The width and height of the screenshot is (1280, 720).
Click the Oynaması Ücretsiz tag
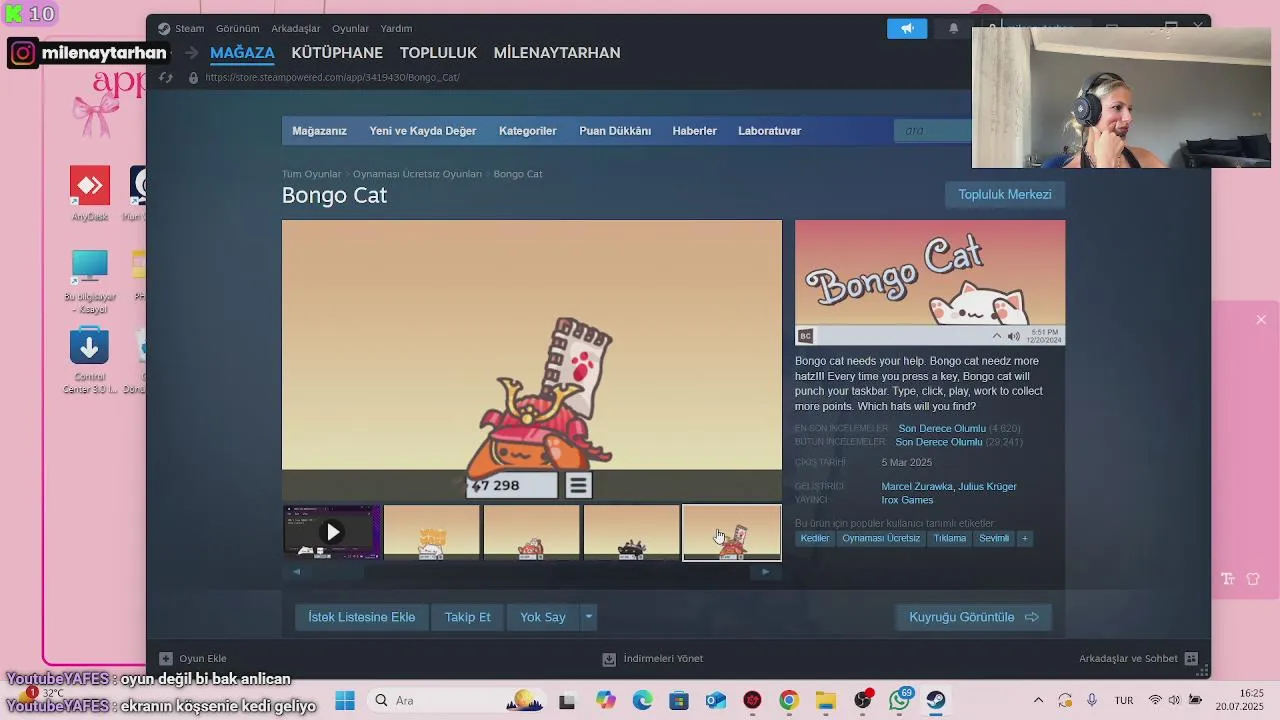(881, 538)
